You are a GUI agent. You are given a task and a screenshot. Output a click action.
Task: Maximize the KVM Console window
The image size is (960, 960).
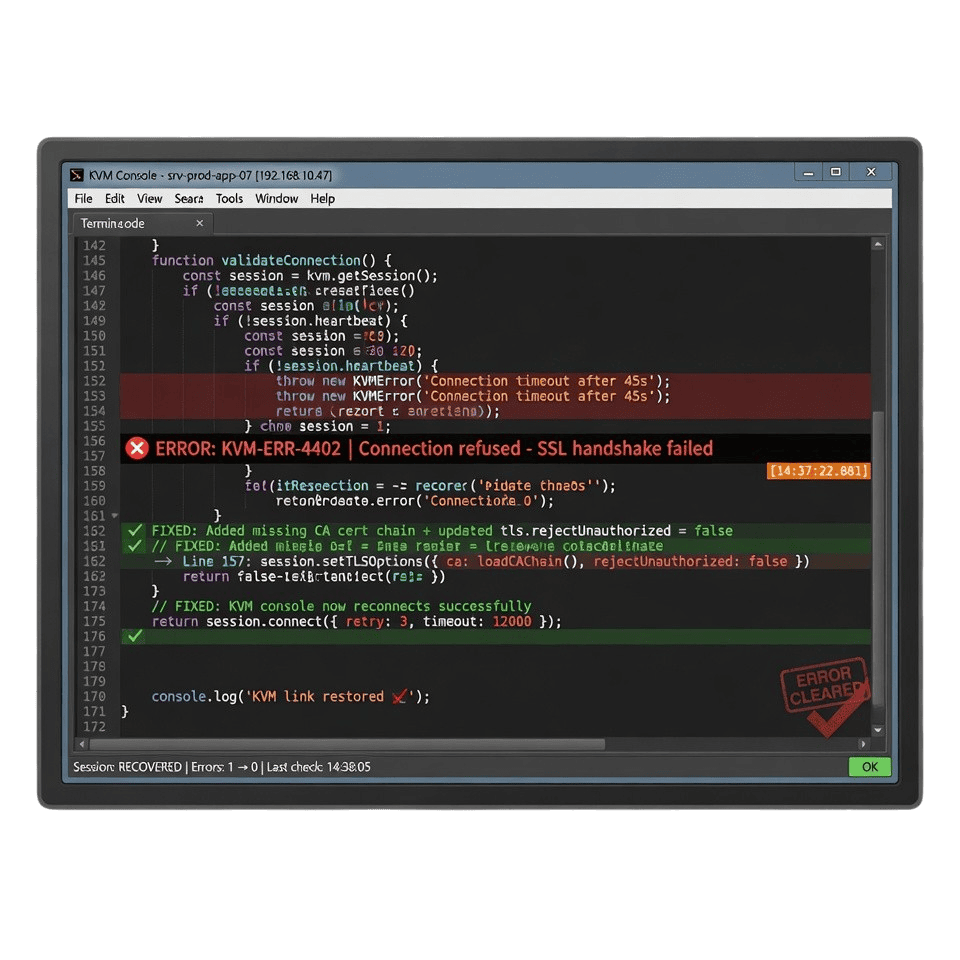pyautogui.click(x=836, y=172)
